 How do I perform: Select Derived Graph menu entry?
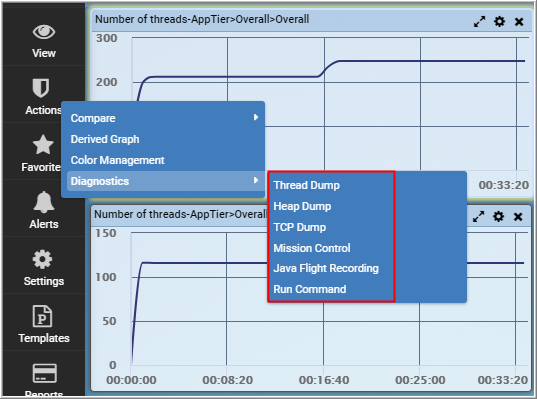pos(105,139)
